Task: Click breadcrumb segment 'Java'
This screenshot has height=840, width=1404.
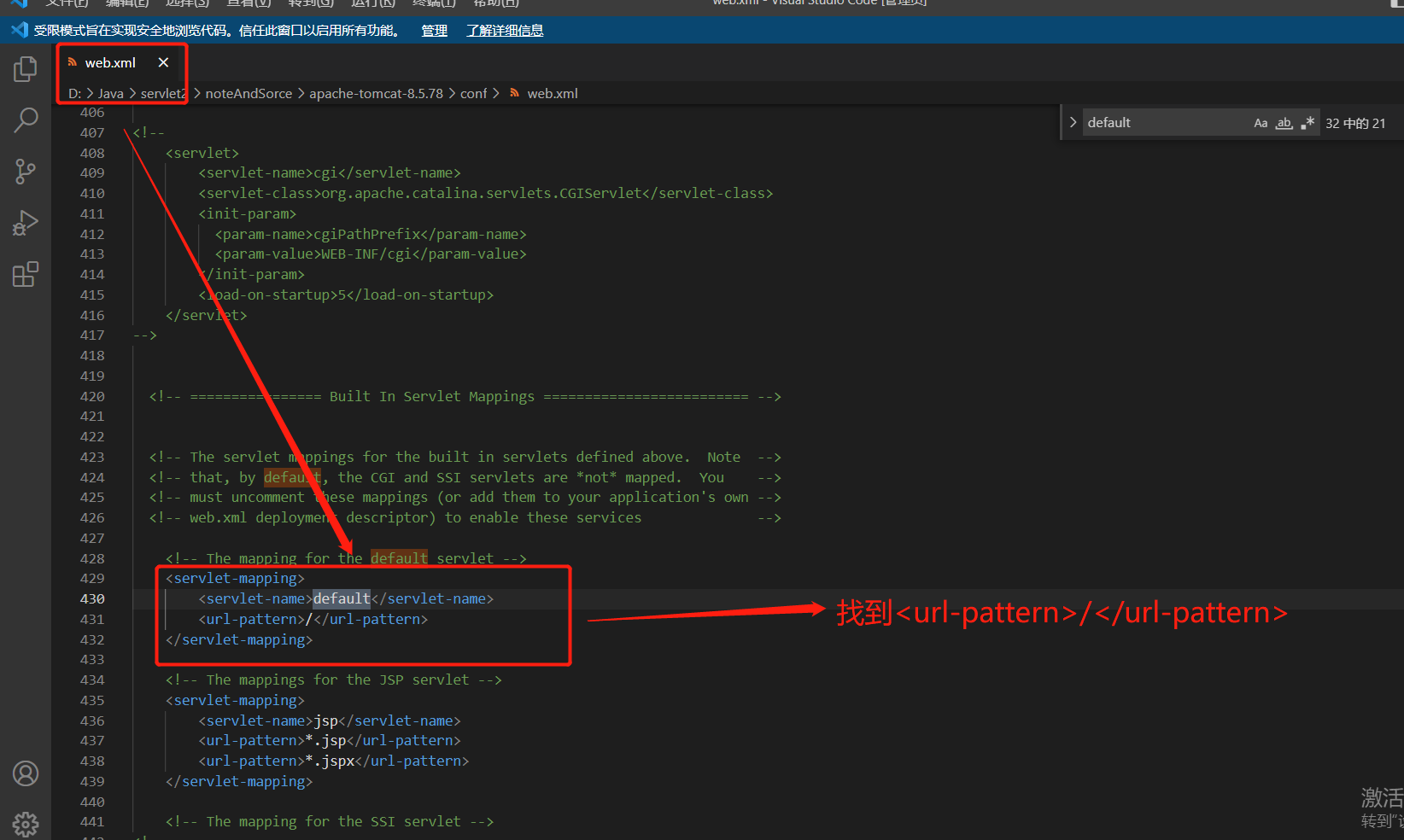Action: [x=111, y=93]
